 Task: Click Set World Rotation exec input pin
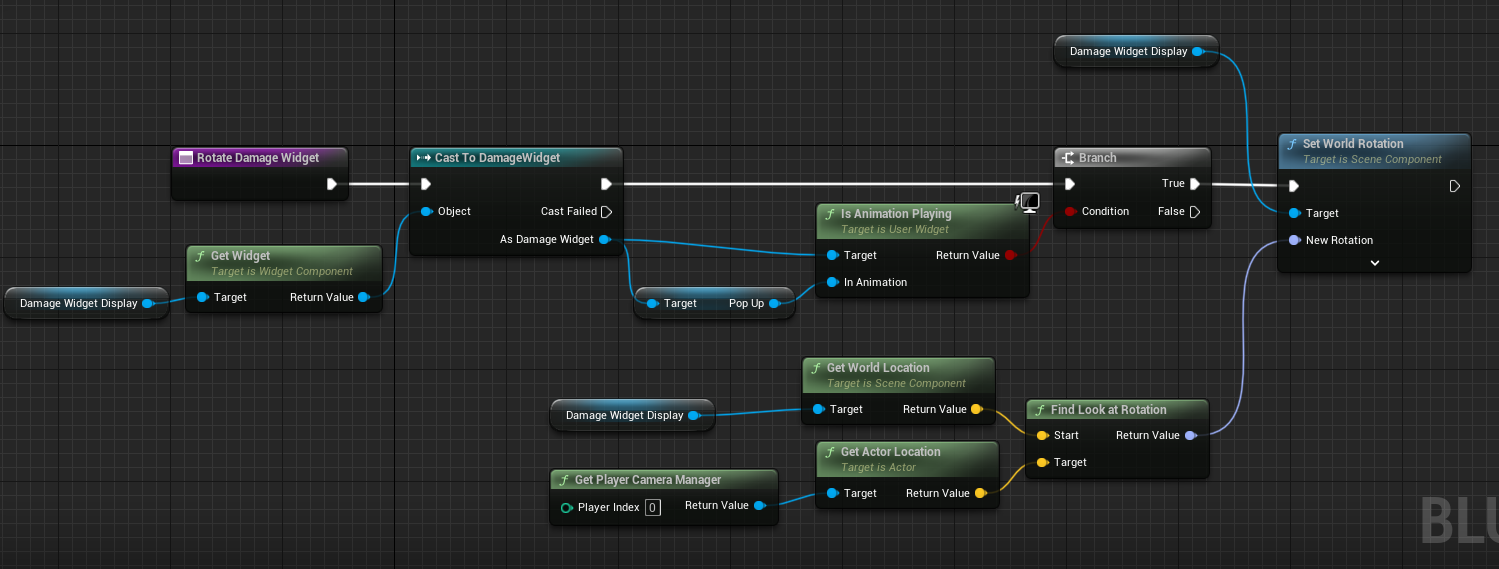coord(1294,186)
